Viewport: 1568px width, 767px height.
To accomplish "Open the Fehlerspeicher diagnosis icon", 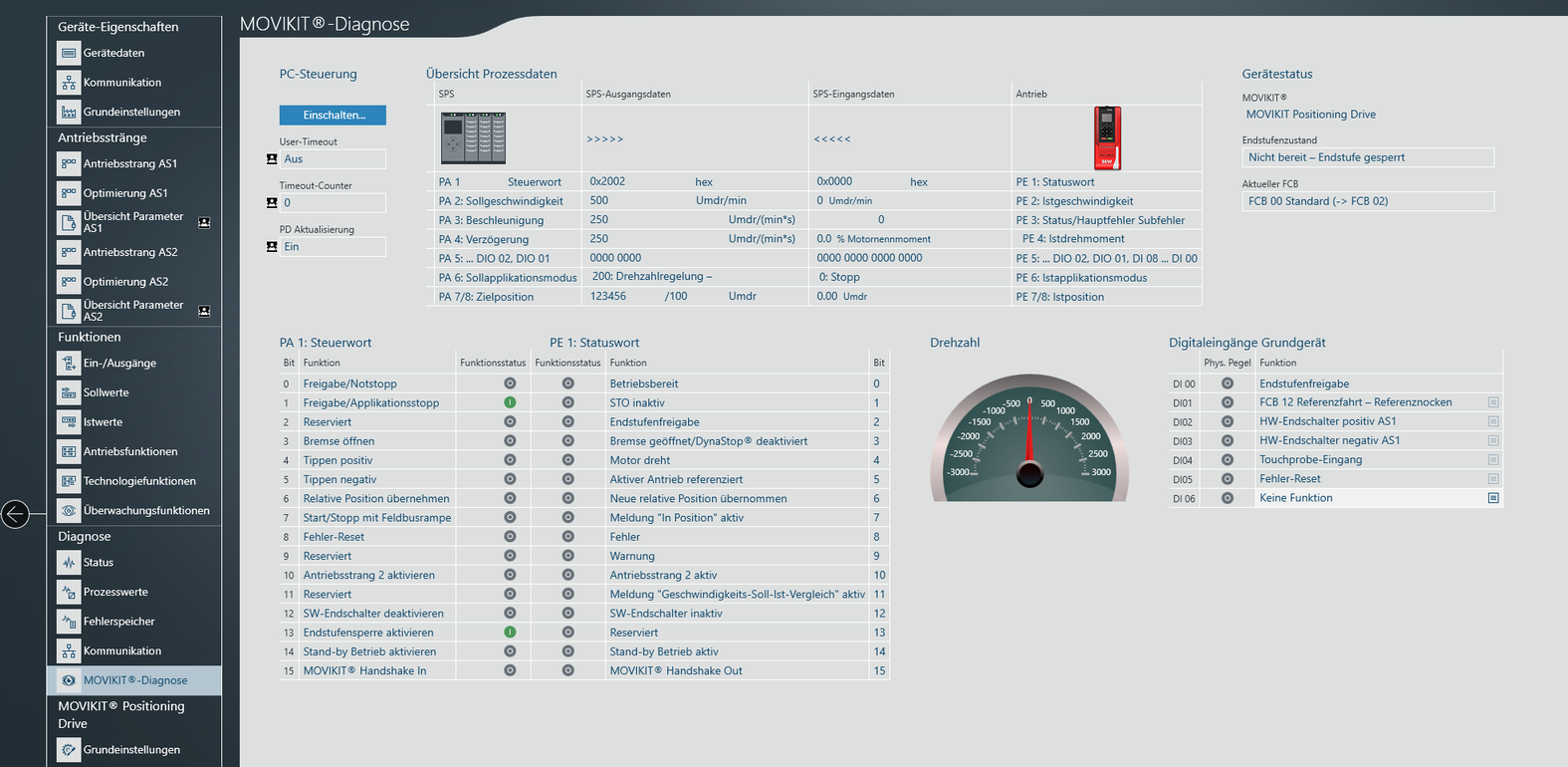I will click(68, 622).
